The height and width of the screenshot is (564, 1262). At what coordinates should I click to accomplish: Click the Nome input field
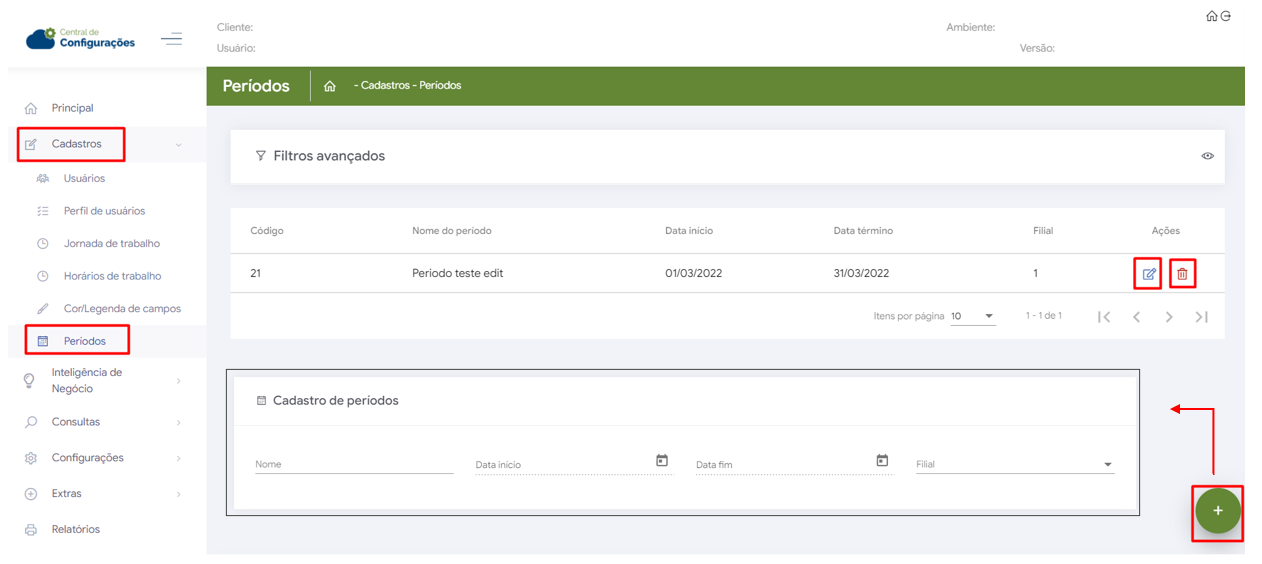pos(354,464)
